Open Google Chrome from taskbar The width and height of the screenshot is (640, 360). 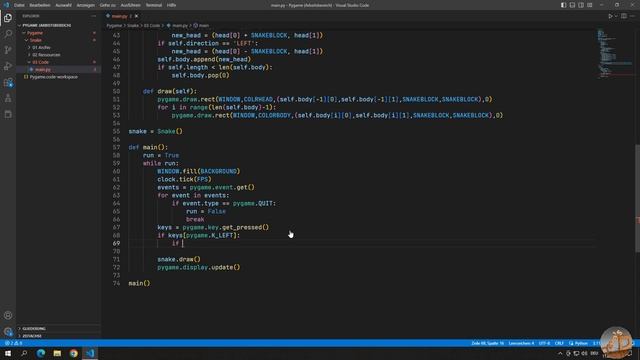click(73, 353)
